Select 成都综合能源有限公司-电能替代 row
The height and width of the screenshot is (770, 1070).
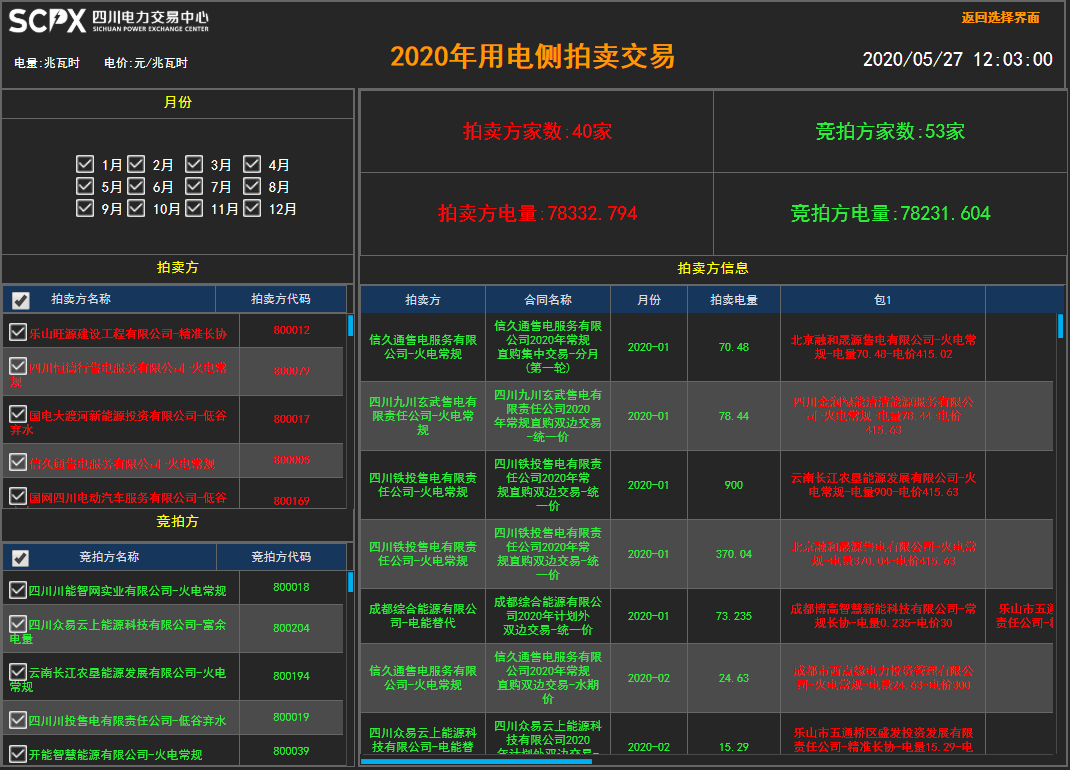coord(707,616)
